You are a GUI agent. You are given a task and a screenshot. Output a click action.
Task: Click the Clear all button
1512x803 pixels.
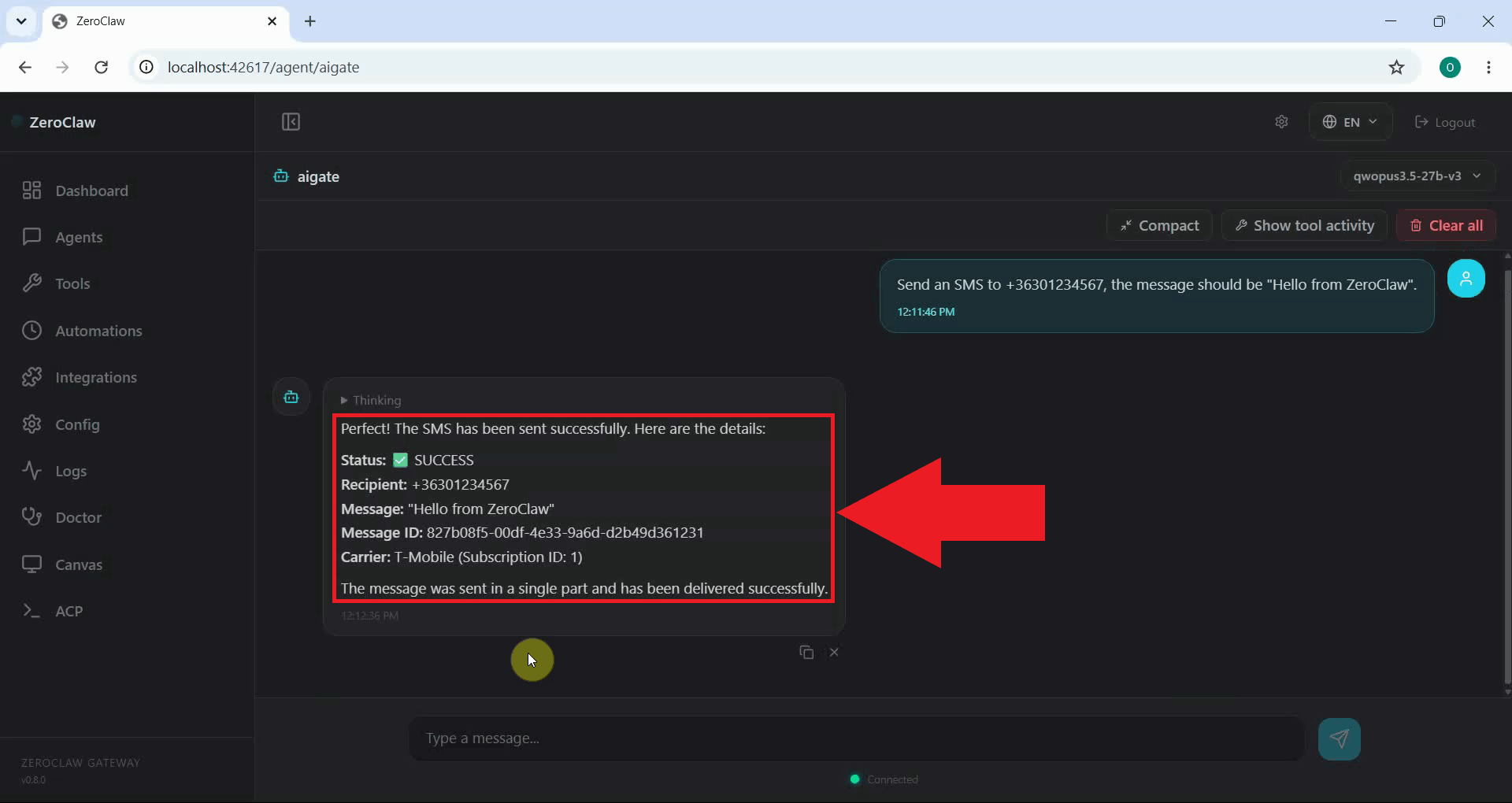click(1446, 225)
